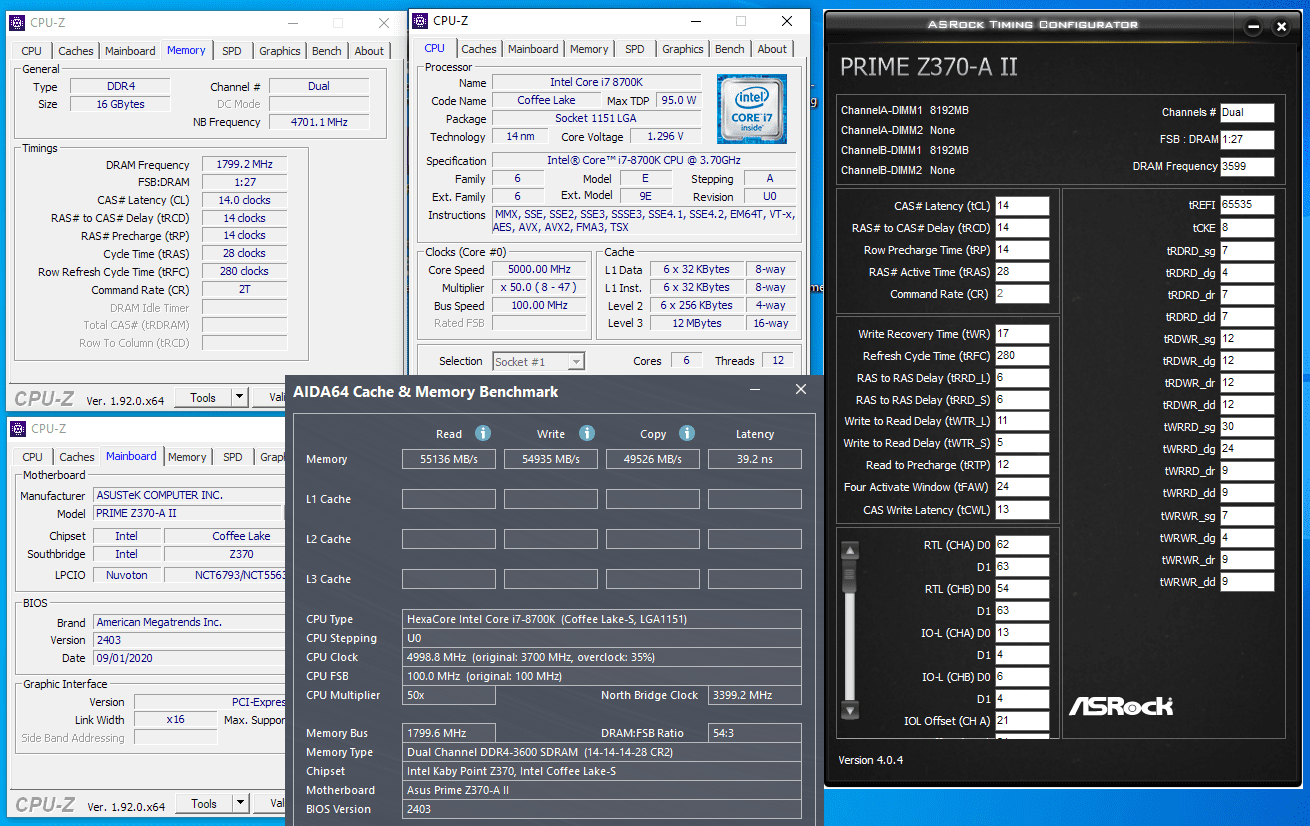Click Four Activate Window (tFAW) field

click(x=1022, y=487)
